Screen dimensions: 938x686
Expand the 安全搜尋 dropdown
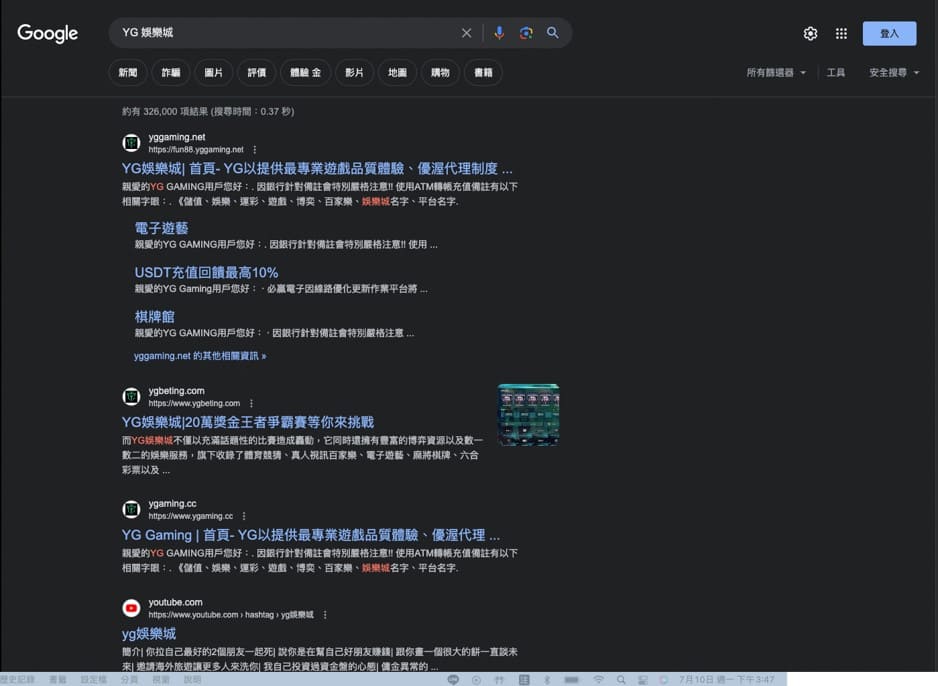[x=894, y=72]
